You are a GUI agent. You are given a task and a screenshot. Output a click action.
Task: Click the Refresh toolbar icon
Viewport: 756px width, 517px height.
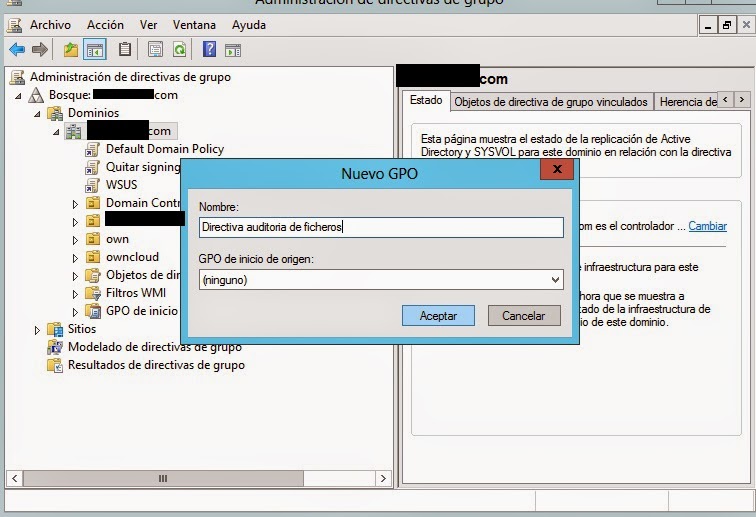point(180,49)
